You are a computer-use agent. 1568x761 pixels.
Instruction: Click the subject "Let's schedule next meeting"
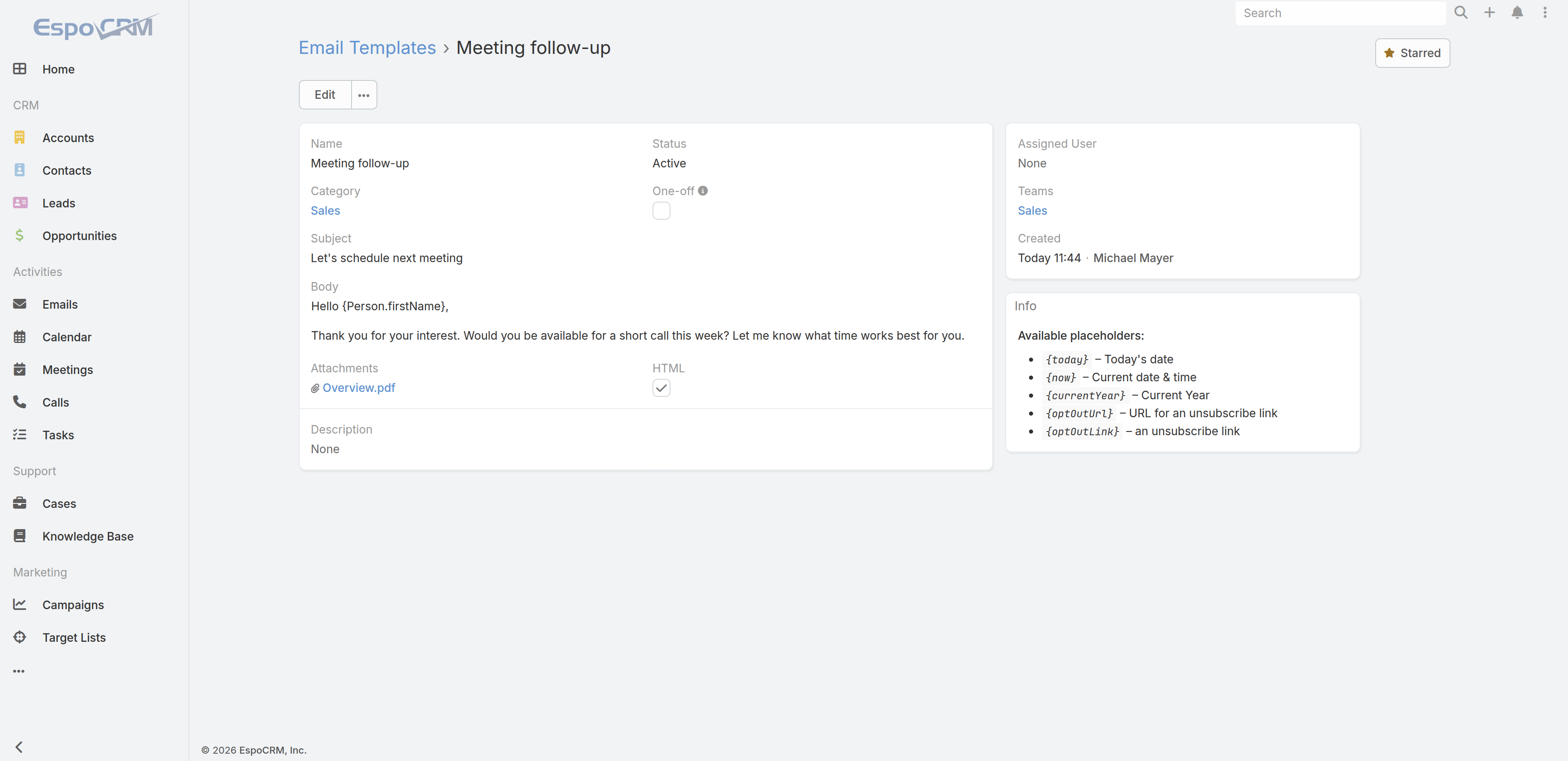point(387,258)
